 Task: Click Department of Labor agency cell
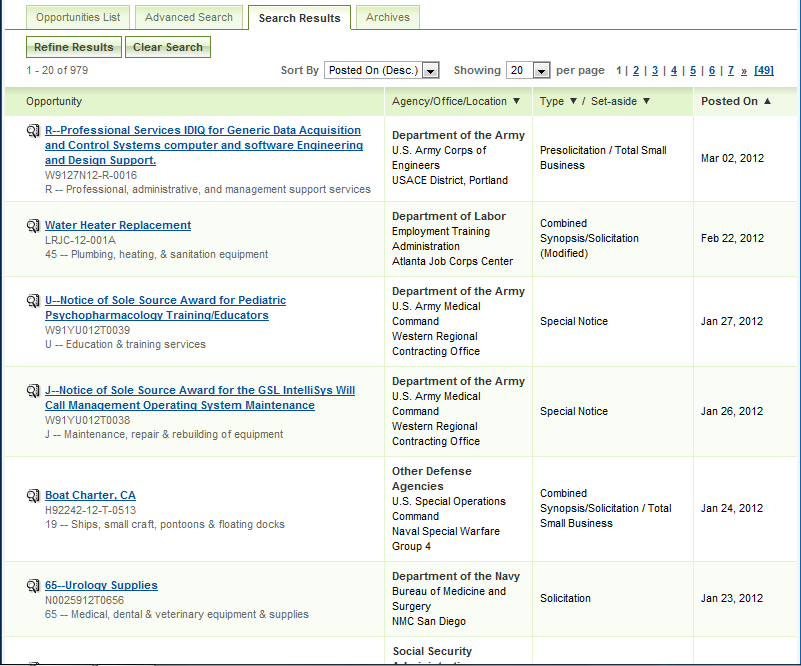click(458, 239)
